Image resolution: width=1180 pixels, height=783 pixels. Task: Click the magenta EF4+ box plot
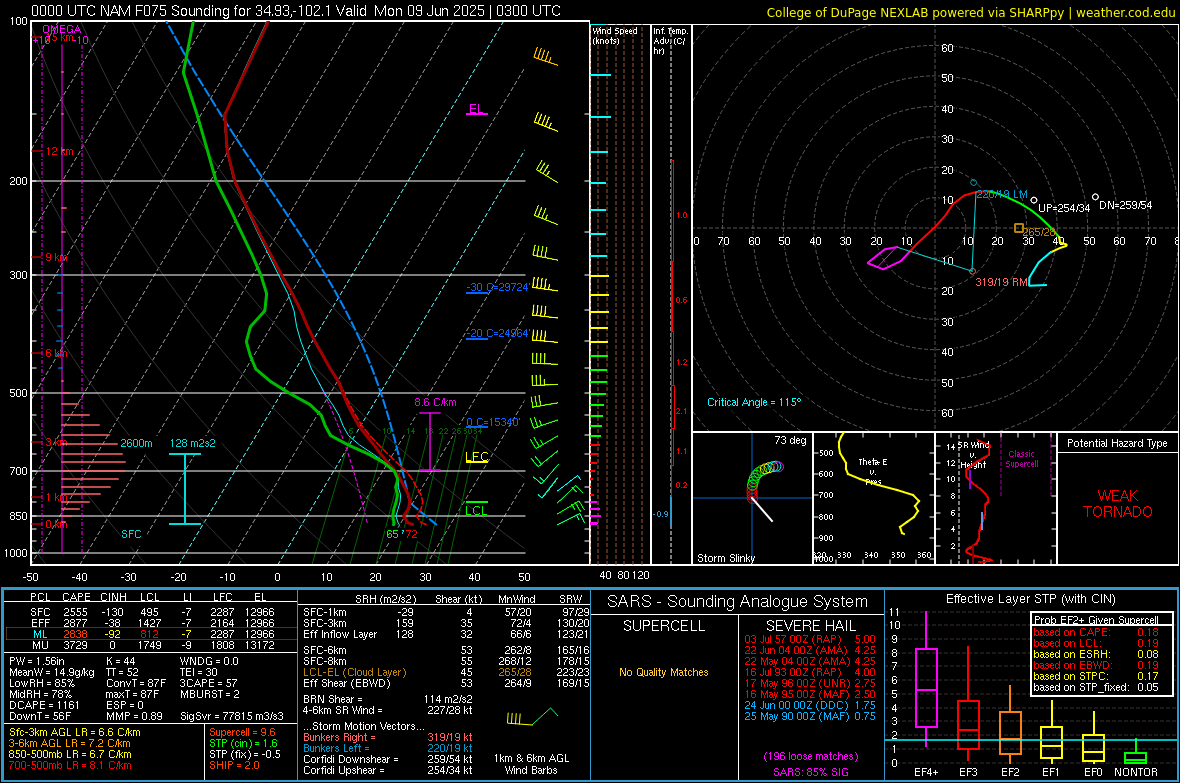[x=926, y=679]
